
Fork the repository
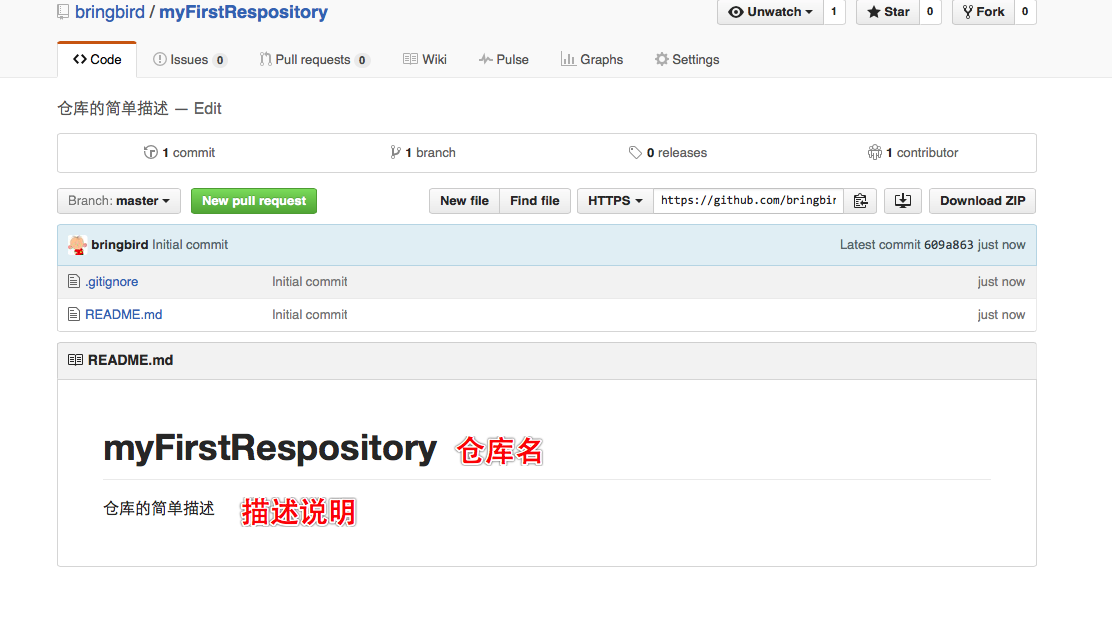coord(983,12)
